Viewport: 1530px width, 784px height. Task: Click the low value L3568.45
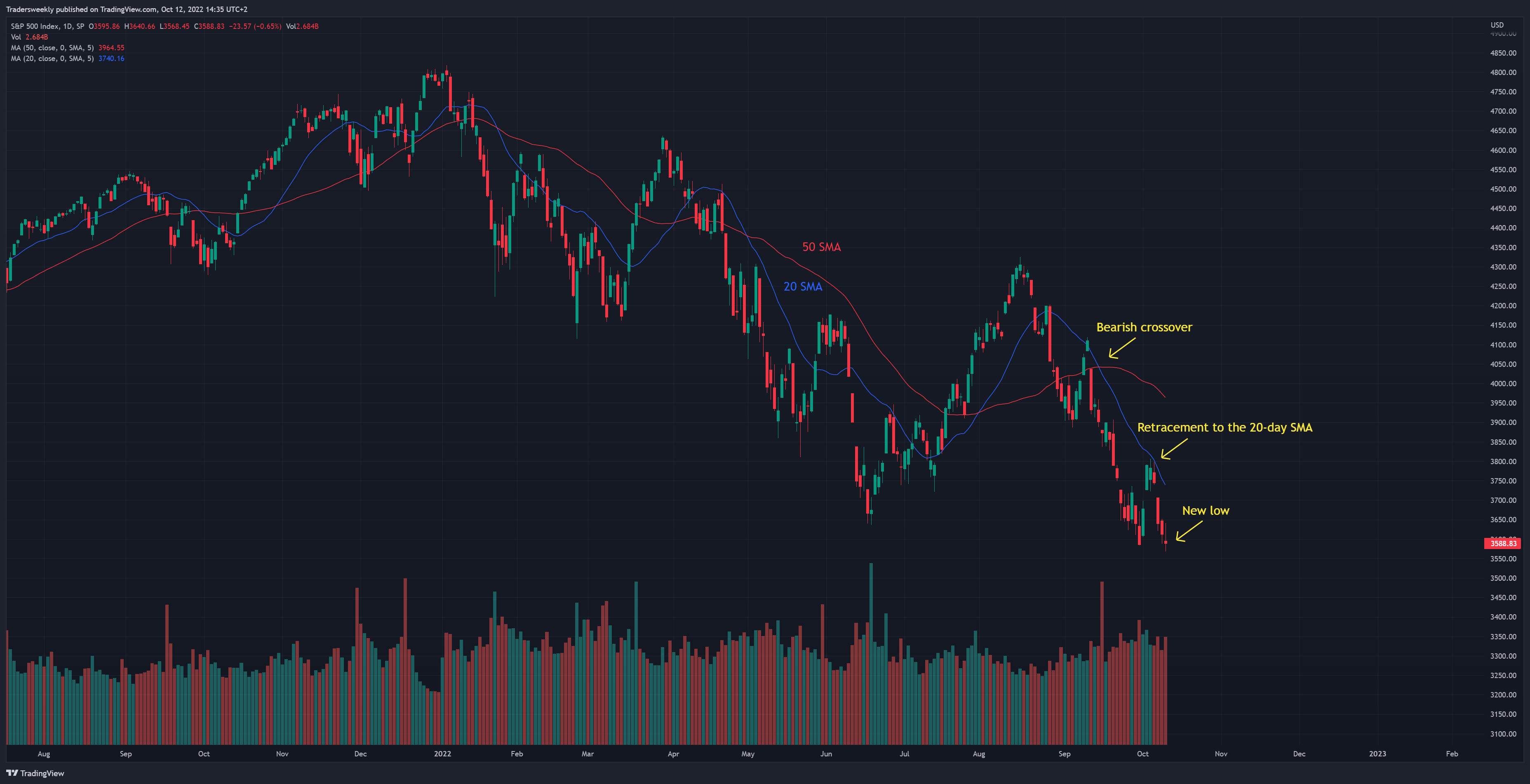(x=175, y=26)
